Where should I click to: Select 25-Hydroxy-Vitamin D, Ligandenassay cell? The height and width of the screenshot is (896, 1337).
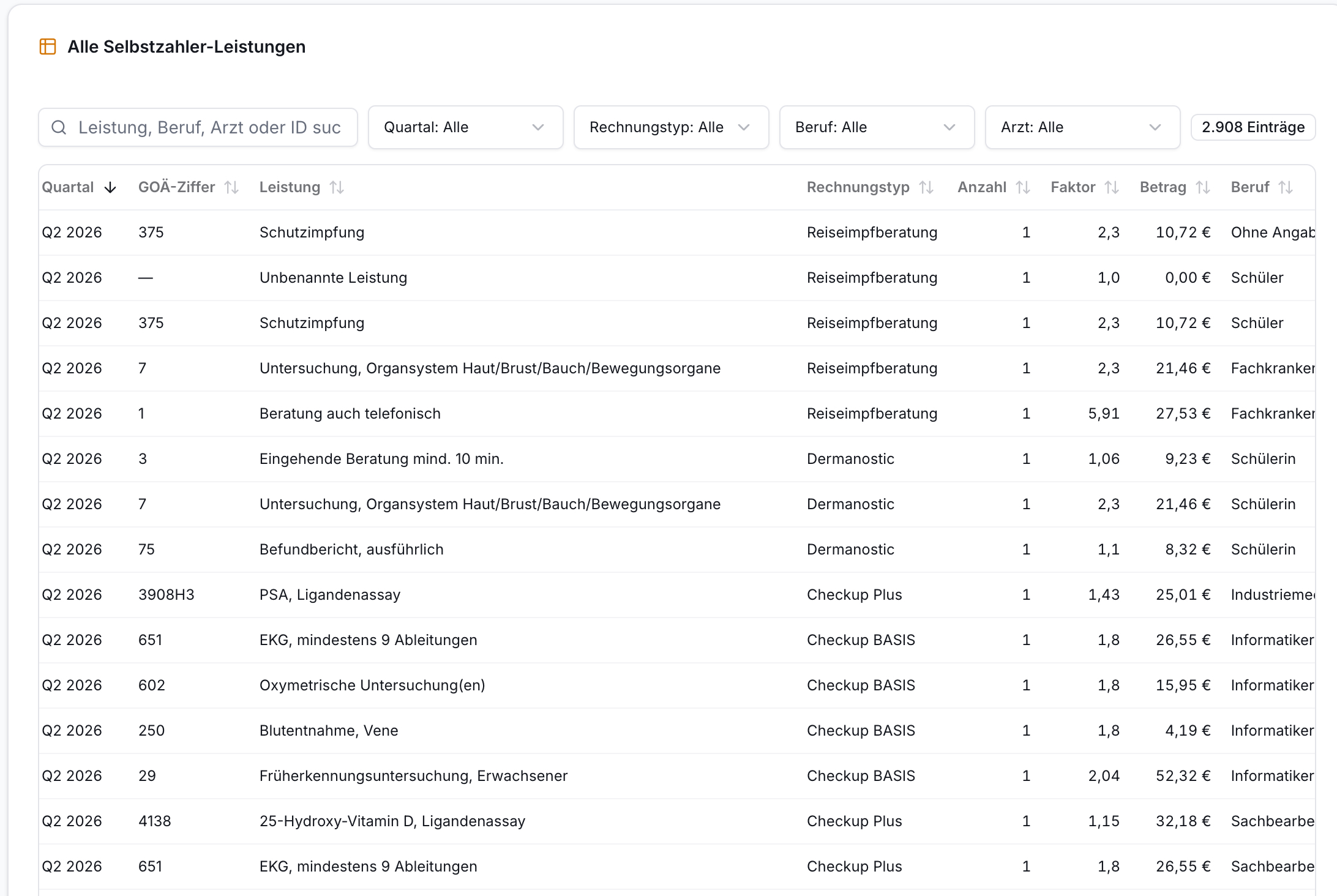pyautogui.click(x=392, y=821)
